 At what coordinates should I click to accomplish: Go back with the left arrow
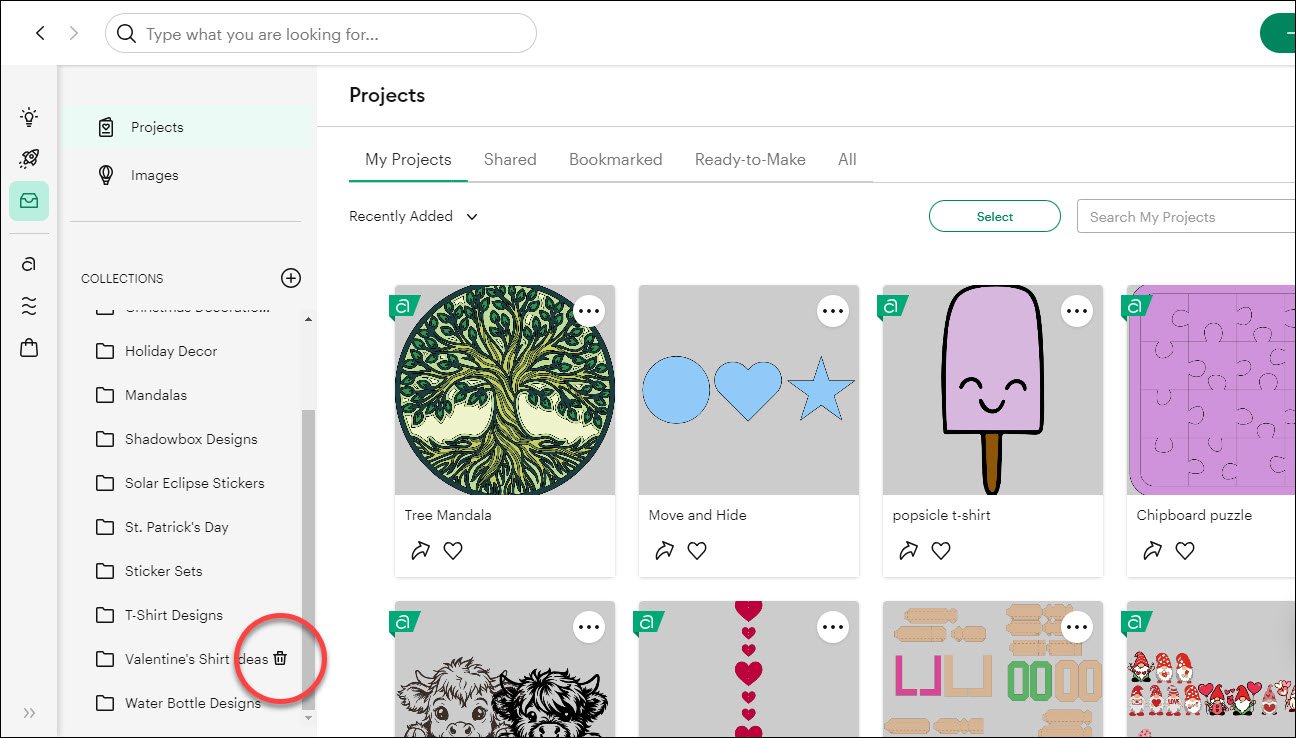(x=40, y=33)
